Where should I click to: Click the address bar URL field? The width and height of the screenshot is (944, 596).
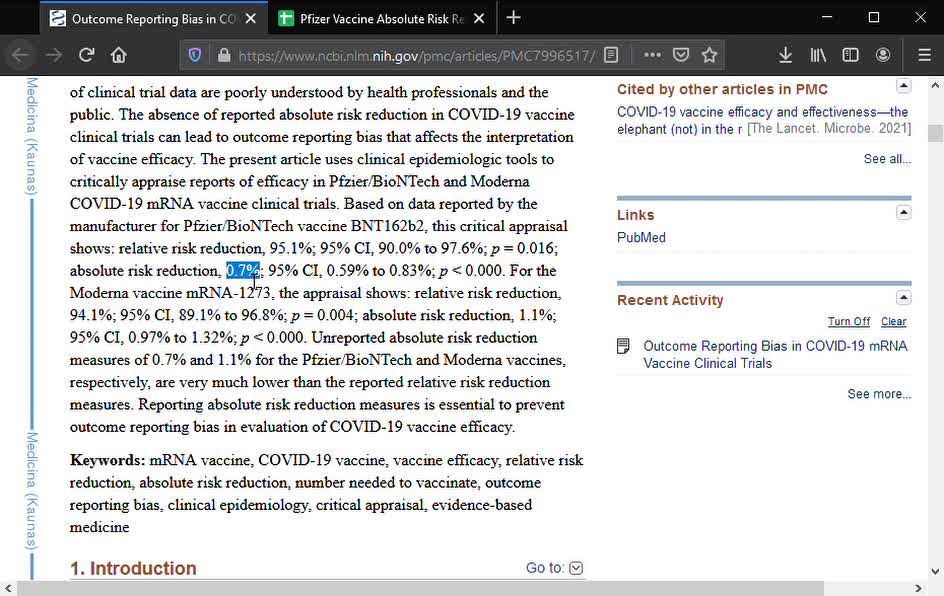[416, 56]
